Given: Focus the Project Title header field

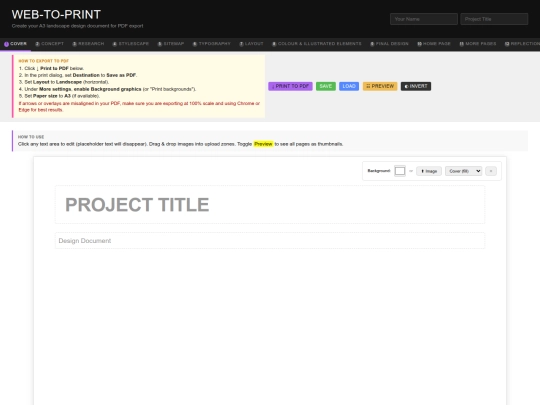Looking at the screenshot, I should [494, 19].
